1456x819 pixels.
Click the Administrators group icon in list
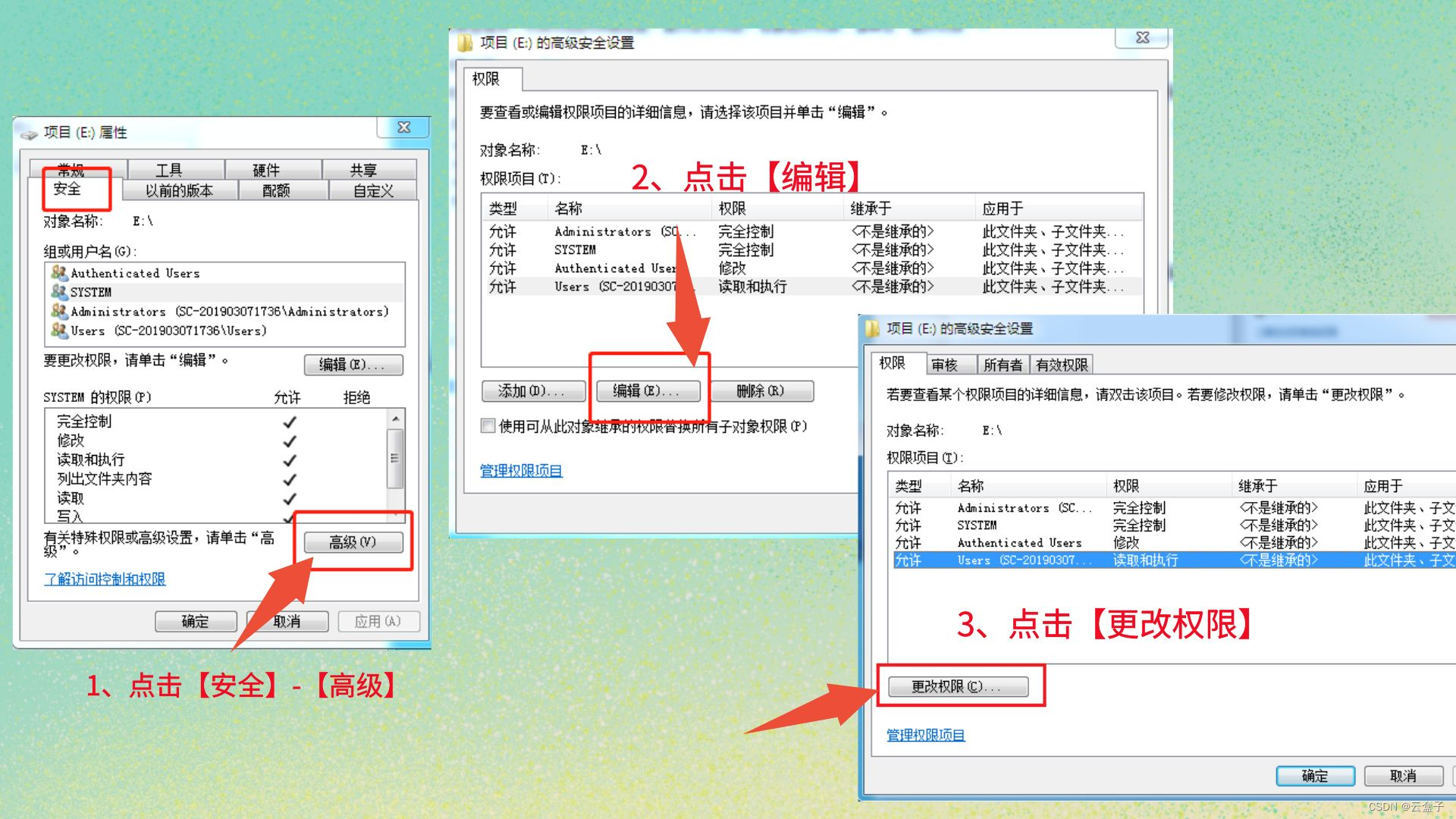(x=58, y=311)
